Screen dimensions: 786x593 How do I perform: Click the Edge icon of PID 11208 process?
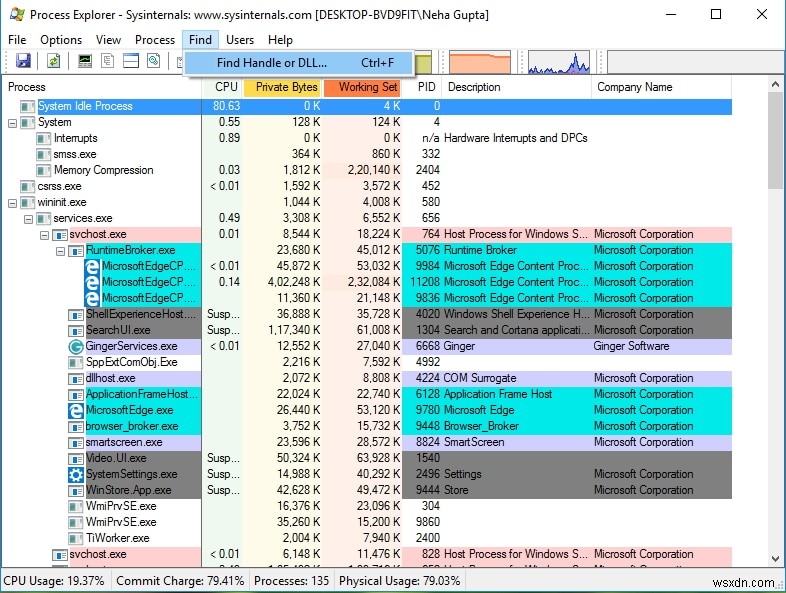(92, 282)
